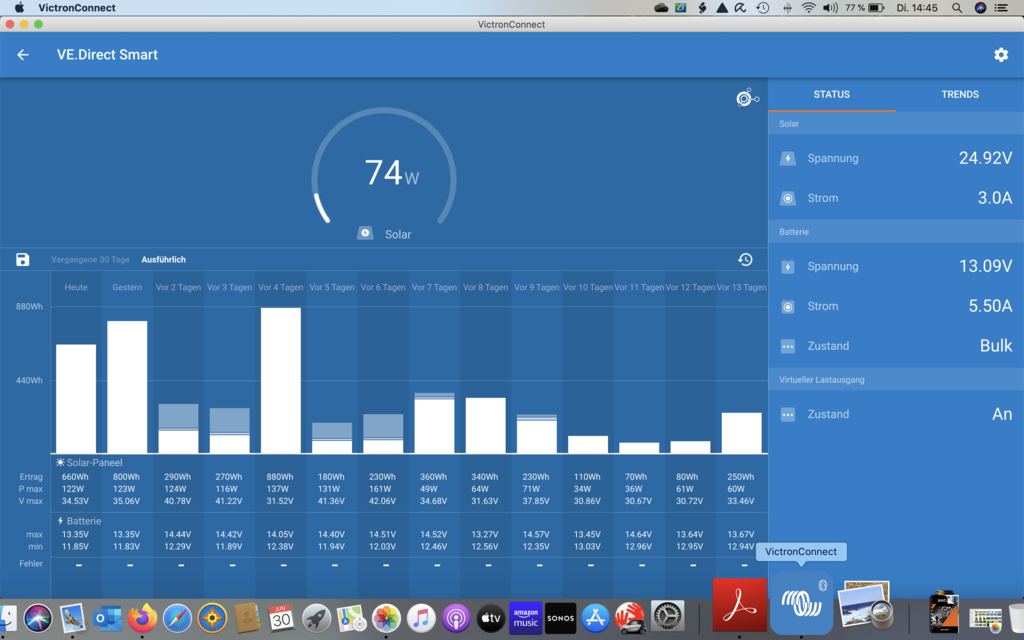Open Launchpad rocket from the Dock

[316, 618]
